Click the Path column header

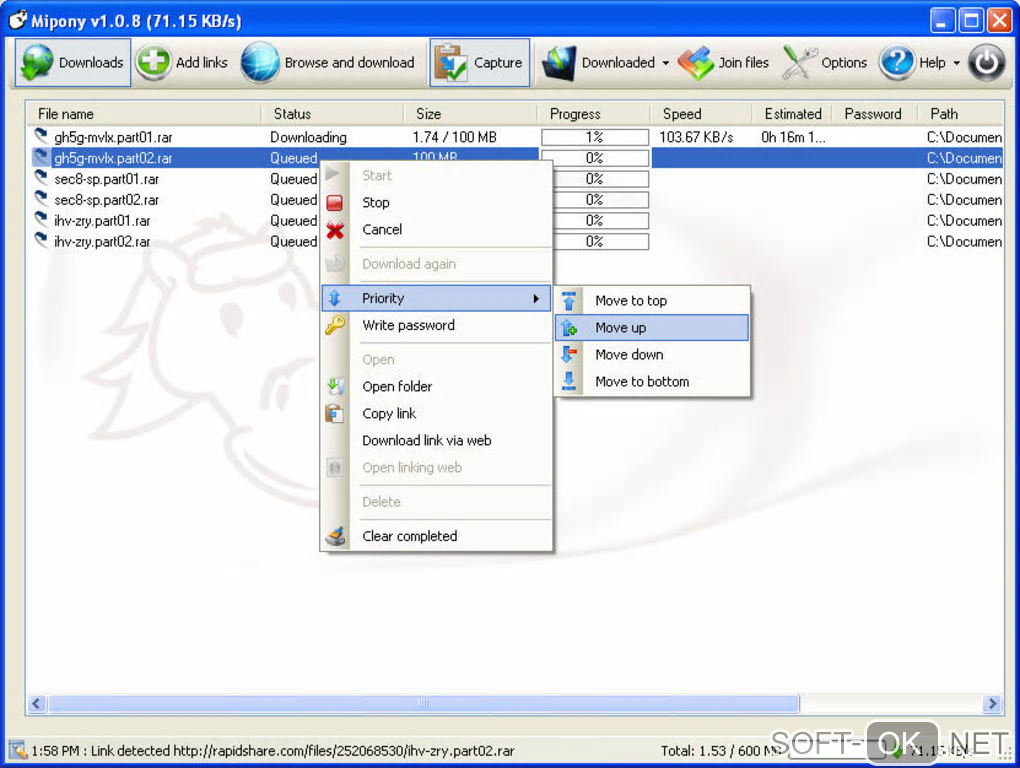tap(960, 114)
